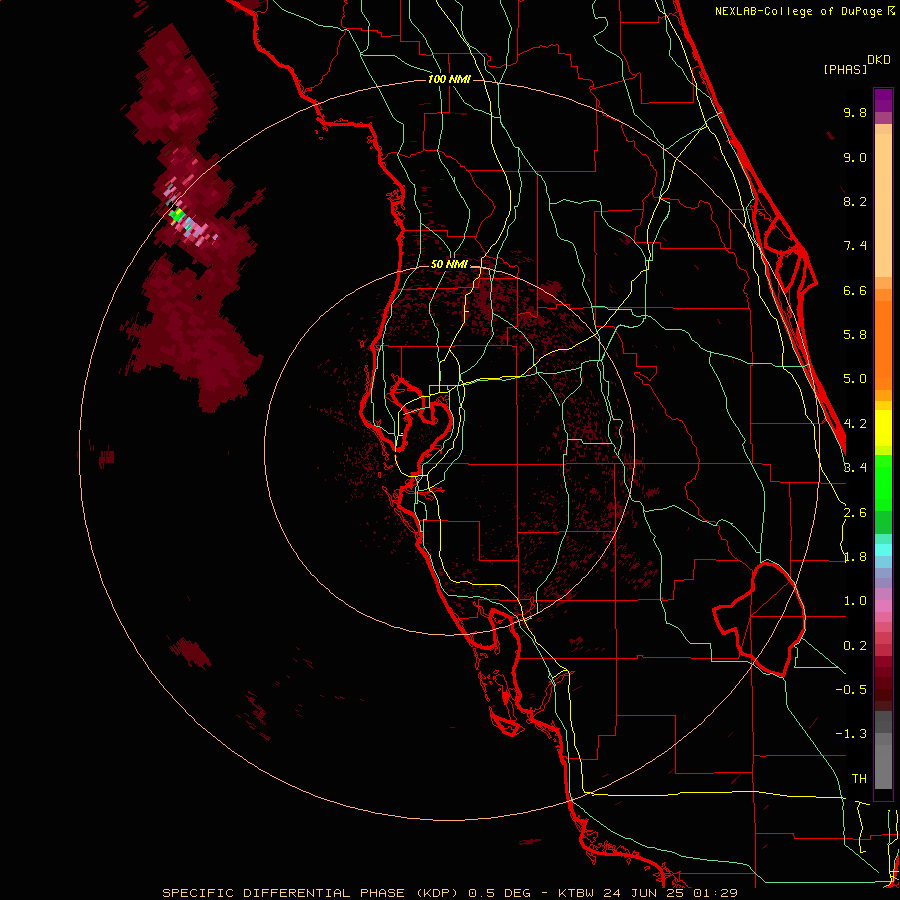Click the peach segment of the color bar

883,201
